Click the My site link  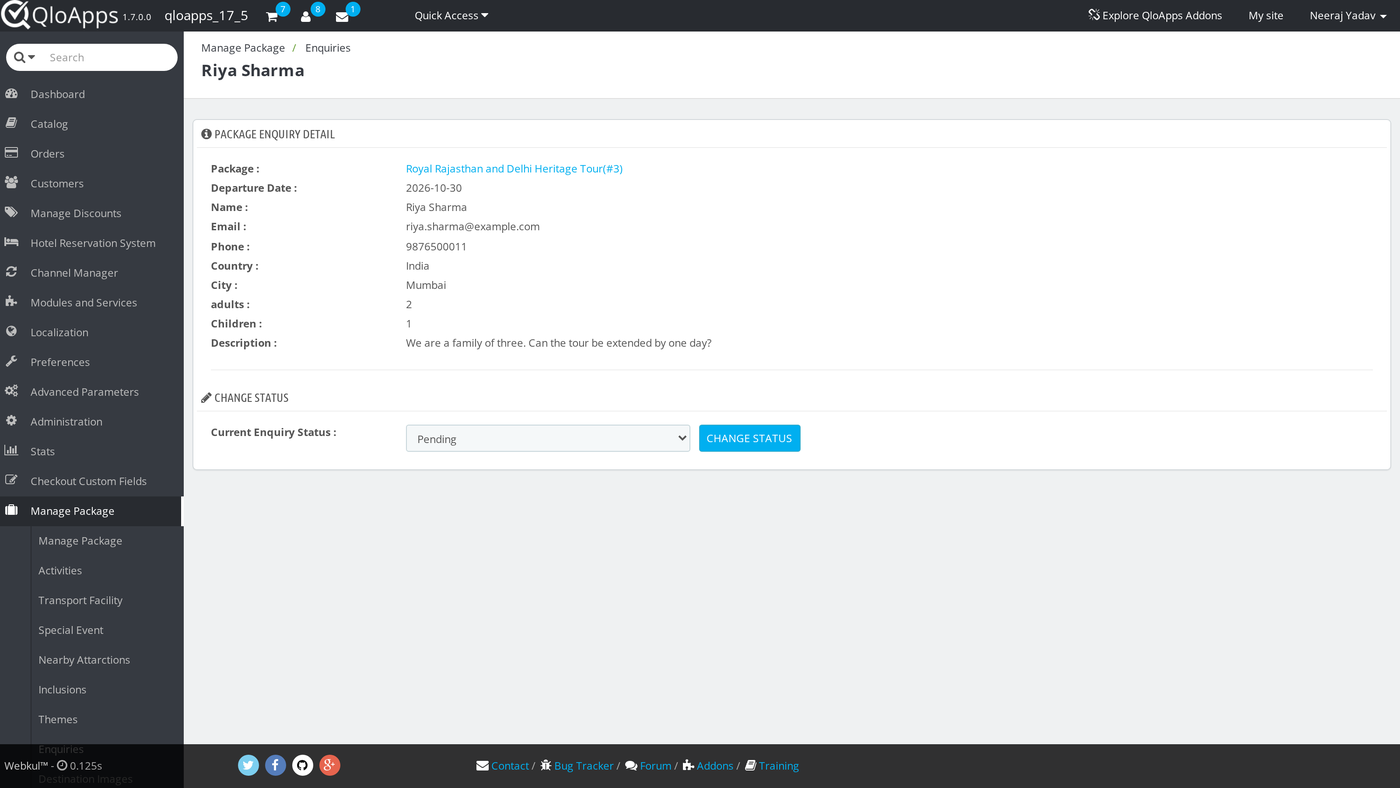click(x=1266, y=15)
